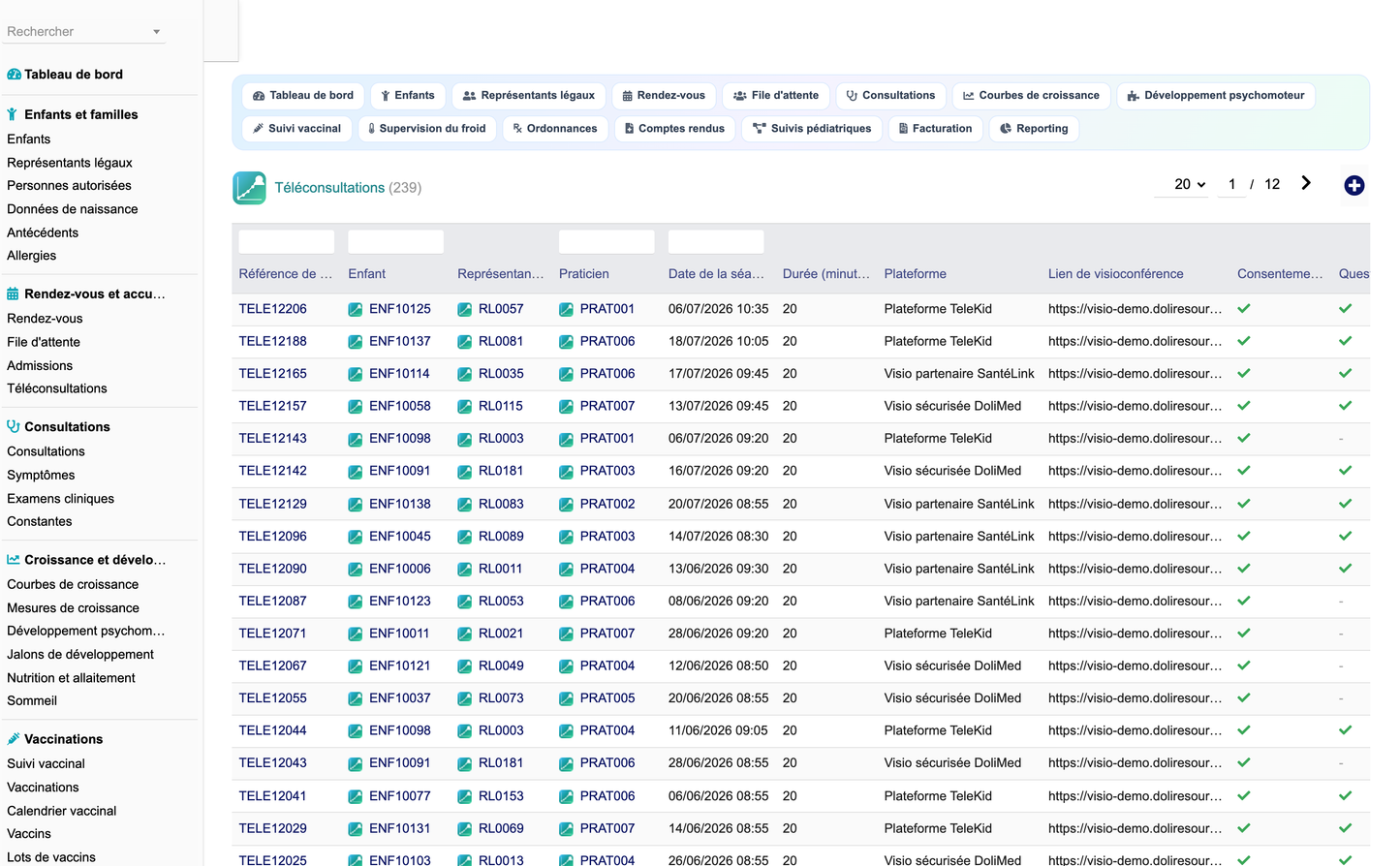Open teleconsultation TELE12165 reference link

coord(273,374)
